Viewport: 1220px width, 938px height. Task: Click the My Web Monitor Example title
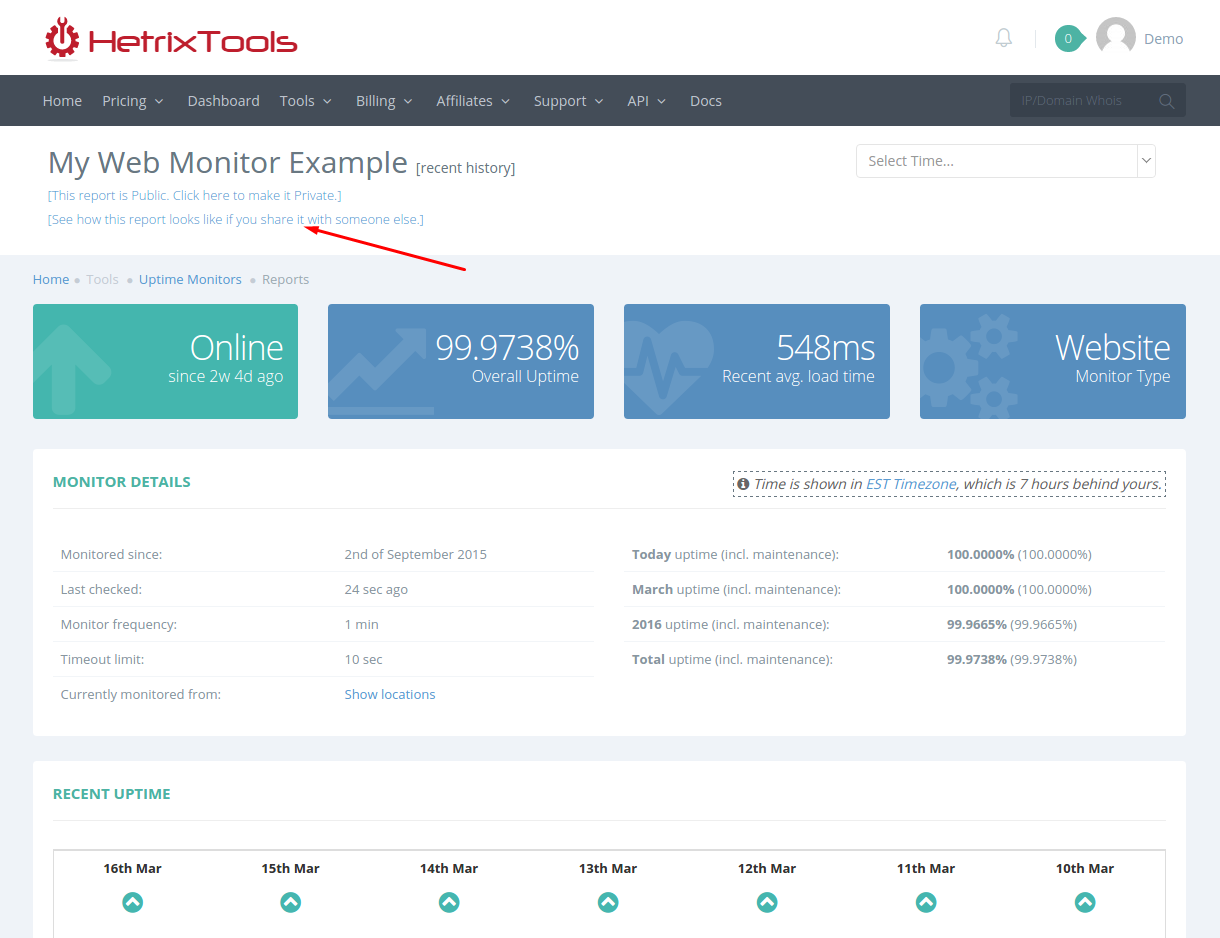(x=228, y=162)
